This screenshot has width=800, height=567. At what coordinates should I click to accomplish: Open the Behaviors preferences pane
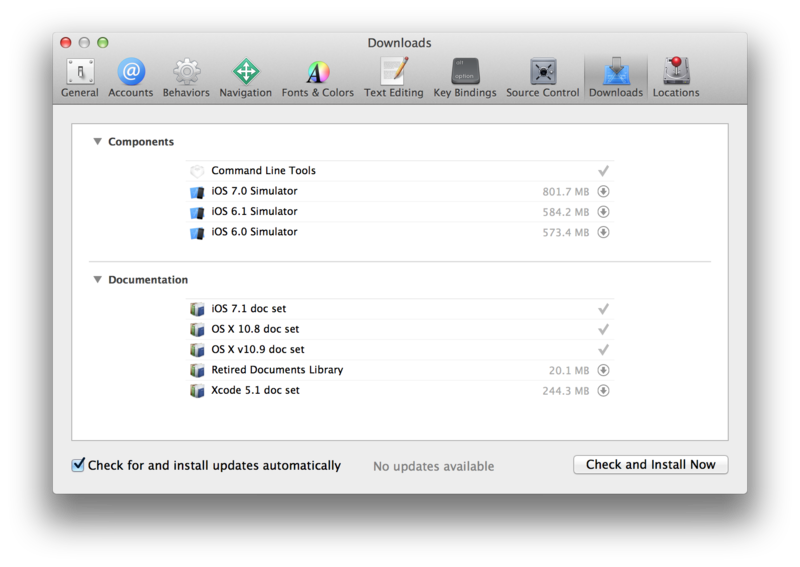pyautogui.click(x=186, y=78)
